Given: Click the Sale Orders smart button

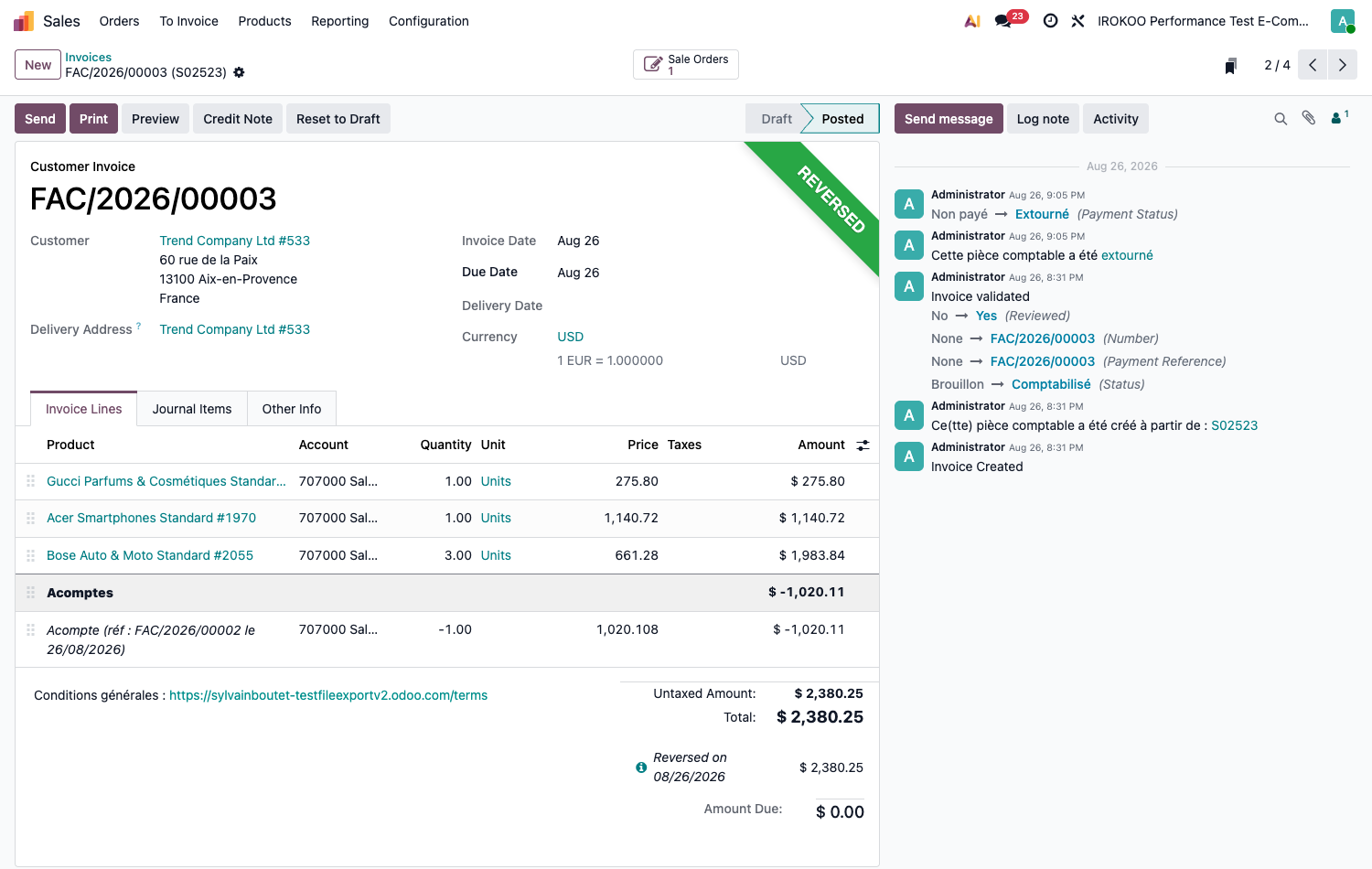Looking at the screenshot, I should coord(686,65).
